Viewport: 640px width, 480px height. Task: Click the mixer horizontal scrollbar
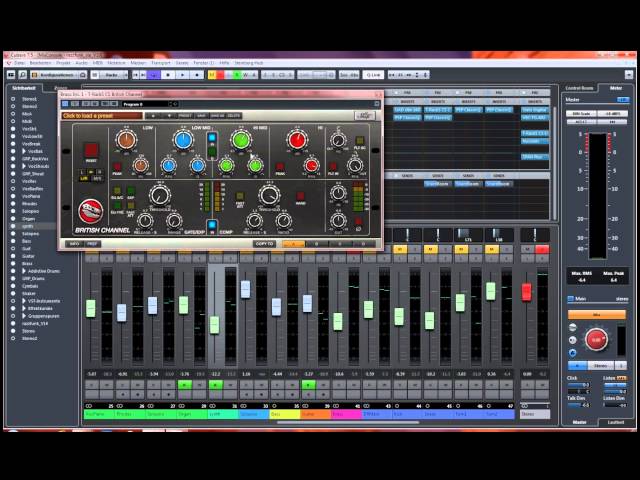pos(348,422)
